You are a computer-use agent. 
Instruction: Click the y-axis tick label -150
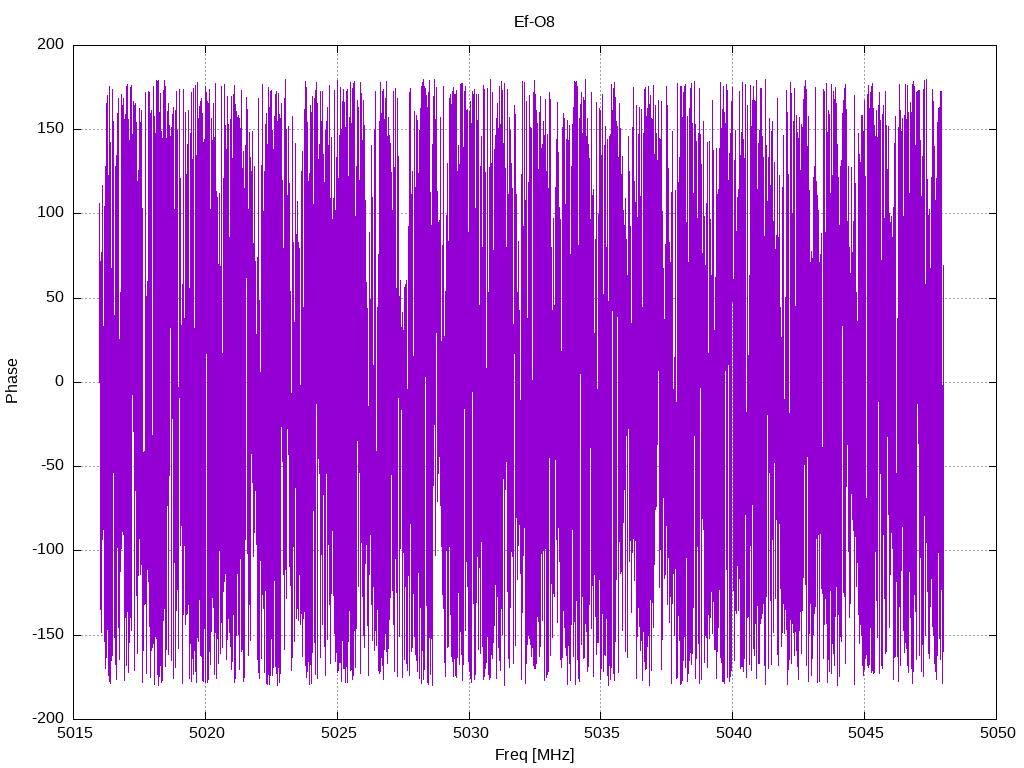pyautogui.click(x=48, y=634)
